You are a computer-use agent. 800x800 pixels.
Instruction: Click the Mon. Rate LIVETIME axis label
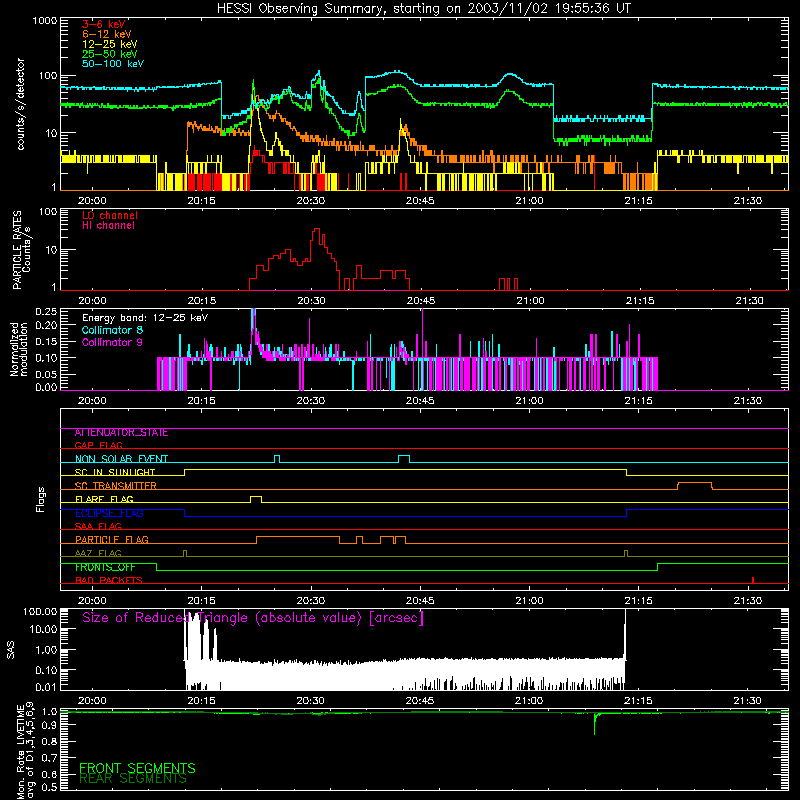(26, 751)
